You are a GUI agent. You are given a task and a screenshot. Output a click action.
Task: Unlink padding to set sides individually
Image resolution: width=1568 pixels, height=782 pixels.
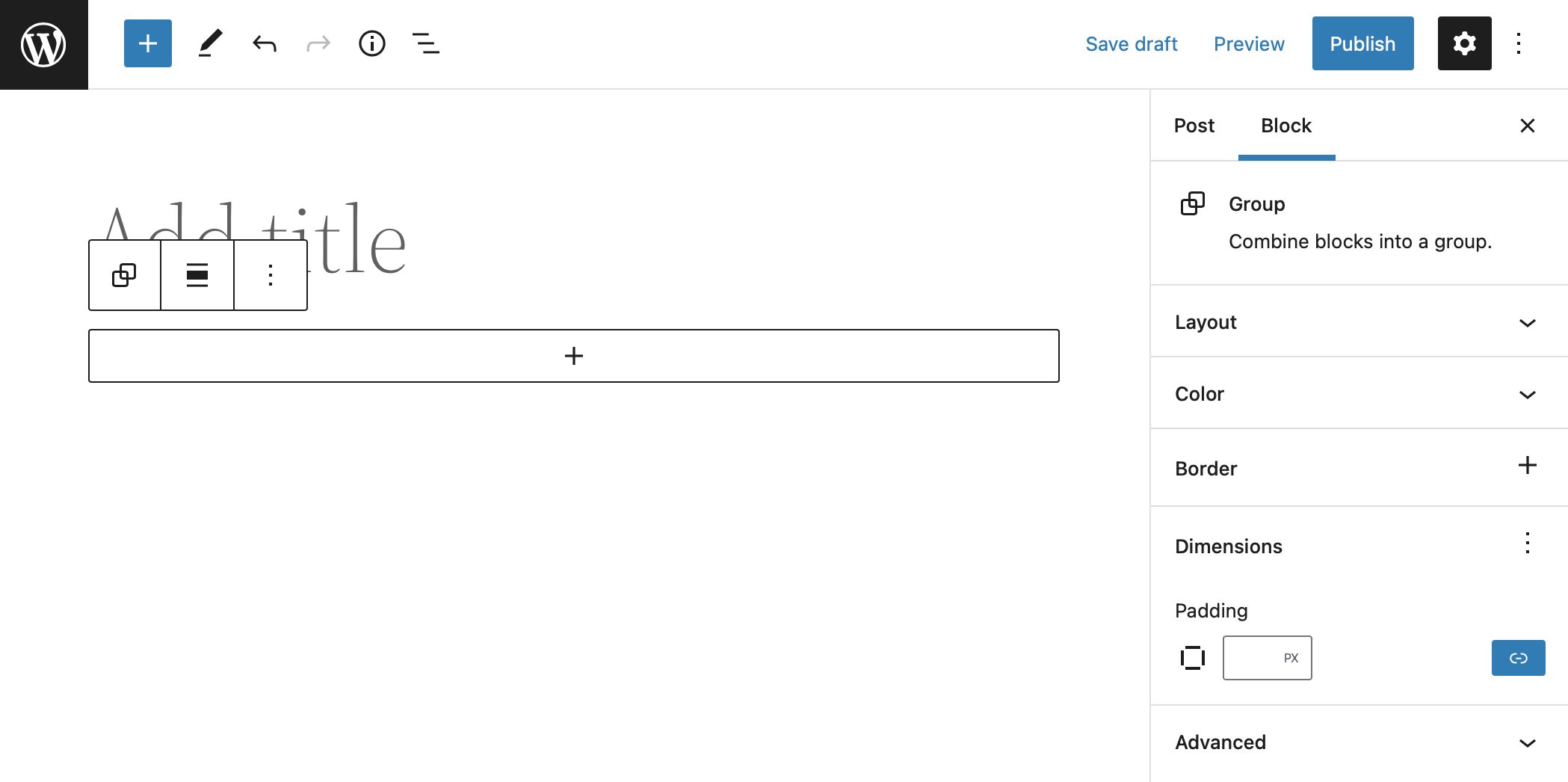(x=1518, y=658)
